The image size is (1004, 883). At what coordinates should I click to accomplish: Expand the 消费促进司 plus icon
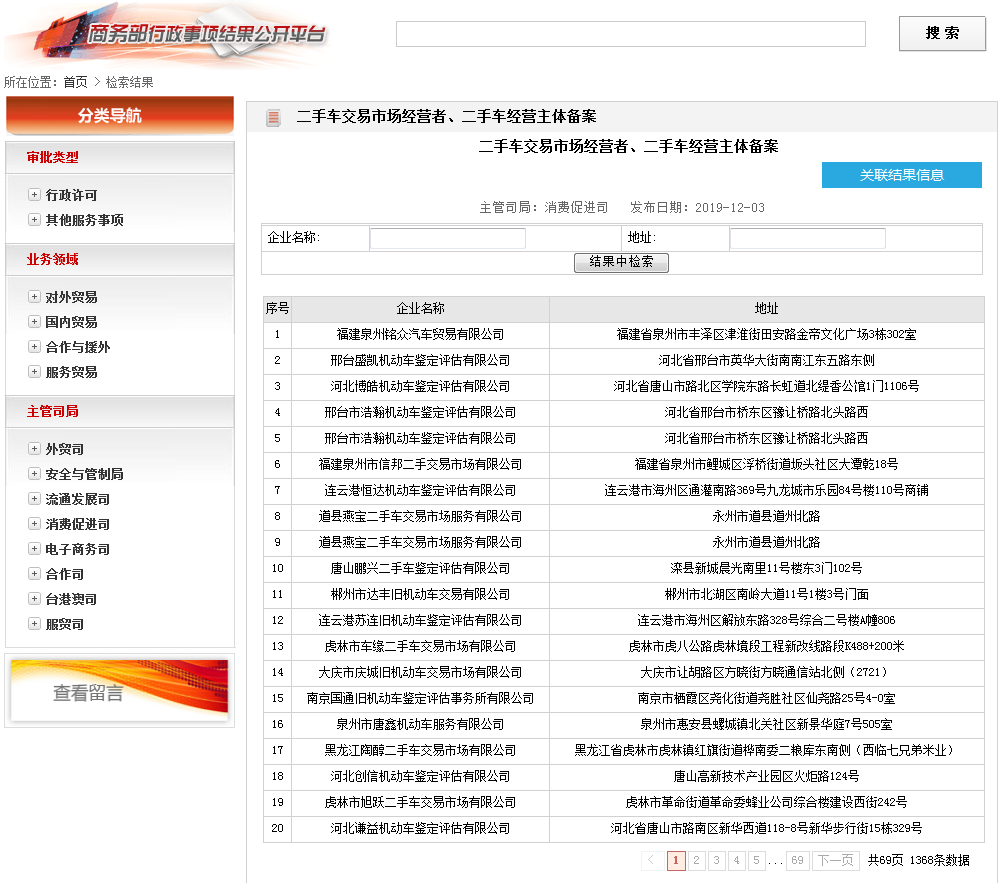pos(34,524)
